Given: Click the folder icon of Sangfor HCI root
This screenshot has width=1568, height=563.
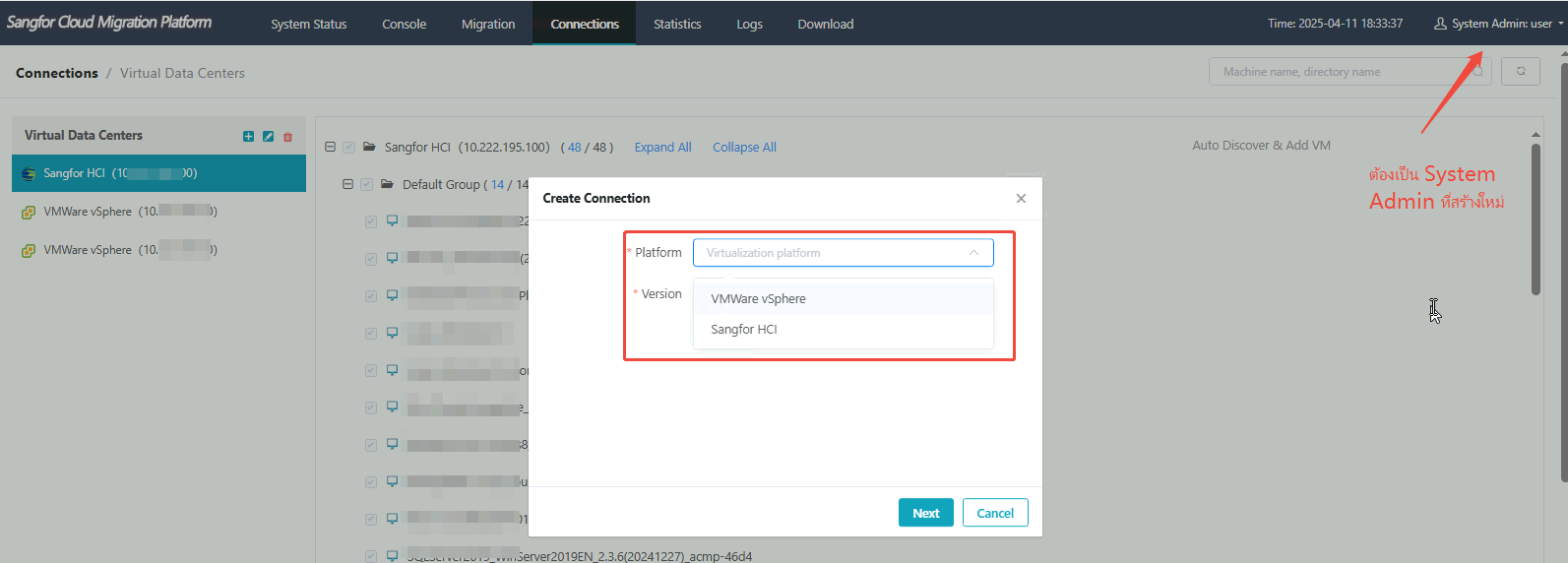Looking at the screenshot, I should click(x=369, y=147).
